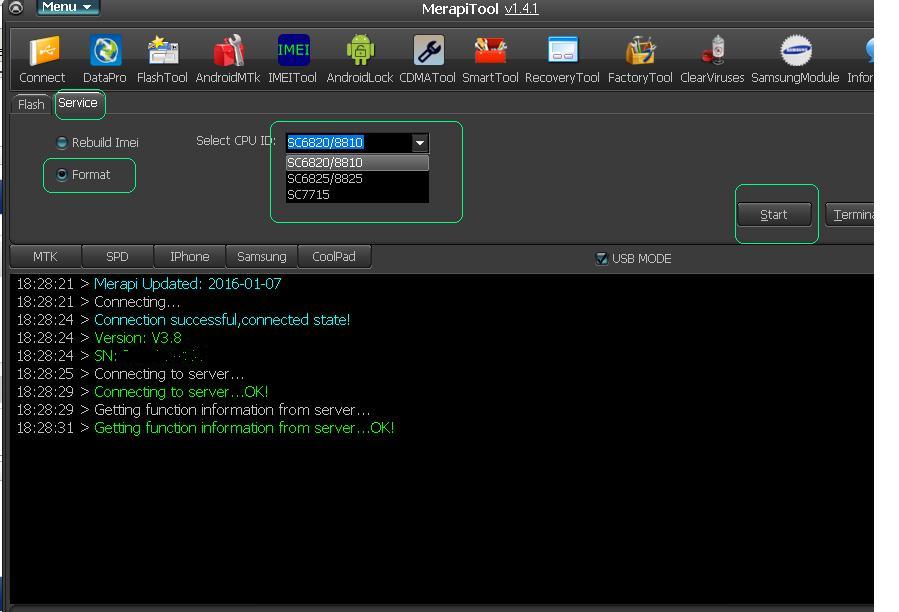899x612 pixels.
Task: Click the 'Connecting to server…OK!' log line
Action: click(181, 392)
